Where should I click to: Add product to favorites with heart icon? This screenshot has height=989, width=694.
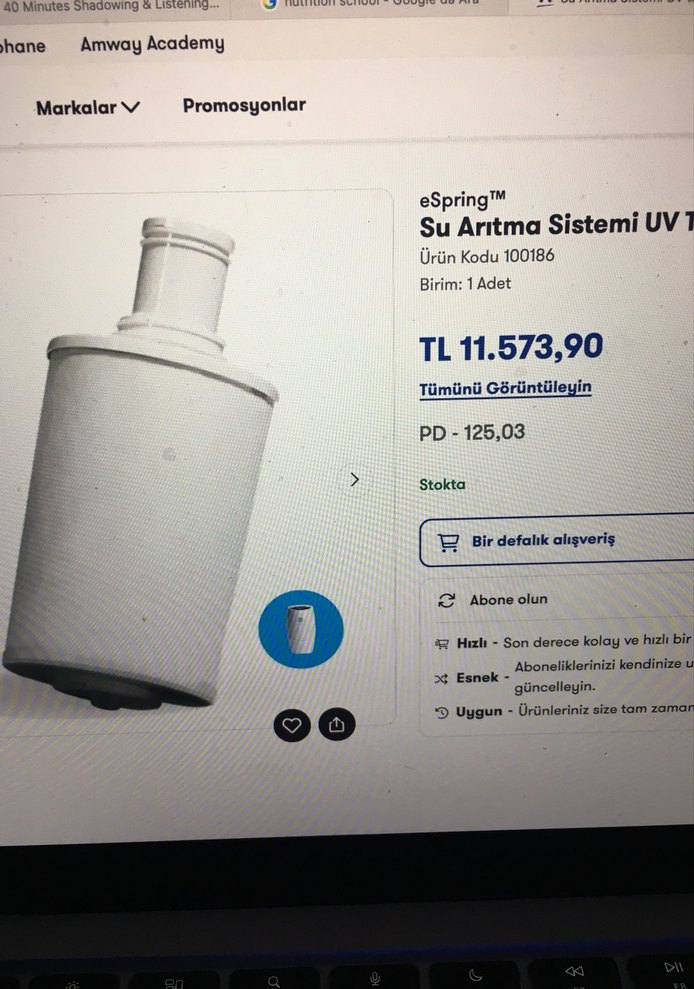pos(291,726)
